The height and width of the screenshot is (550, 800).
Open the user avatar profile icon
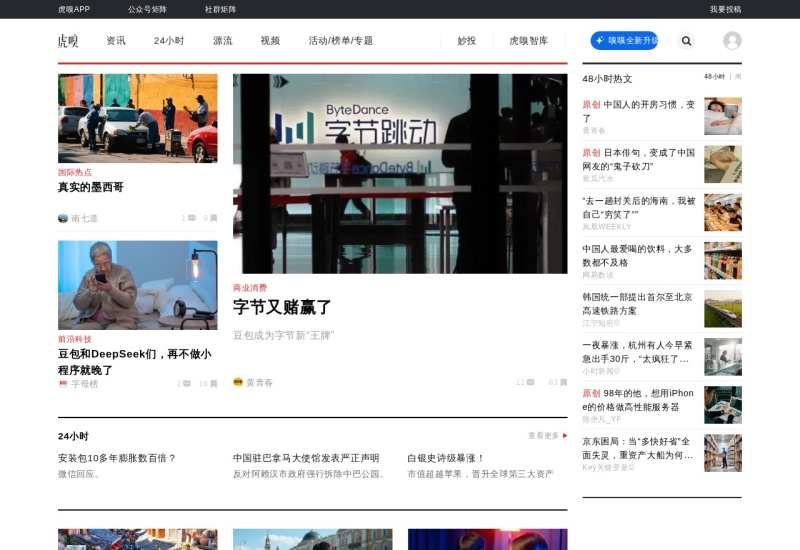point(732,41)
